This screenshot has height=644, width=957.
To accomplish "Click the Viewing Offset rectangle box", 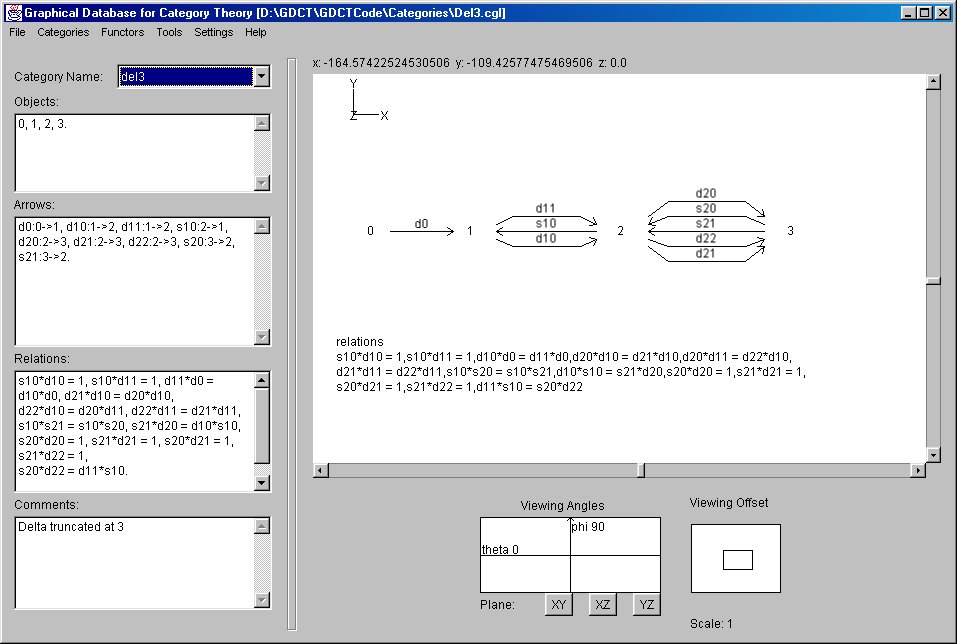I will pos(736,559).
